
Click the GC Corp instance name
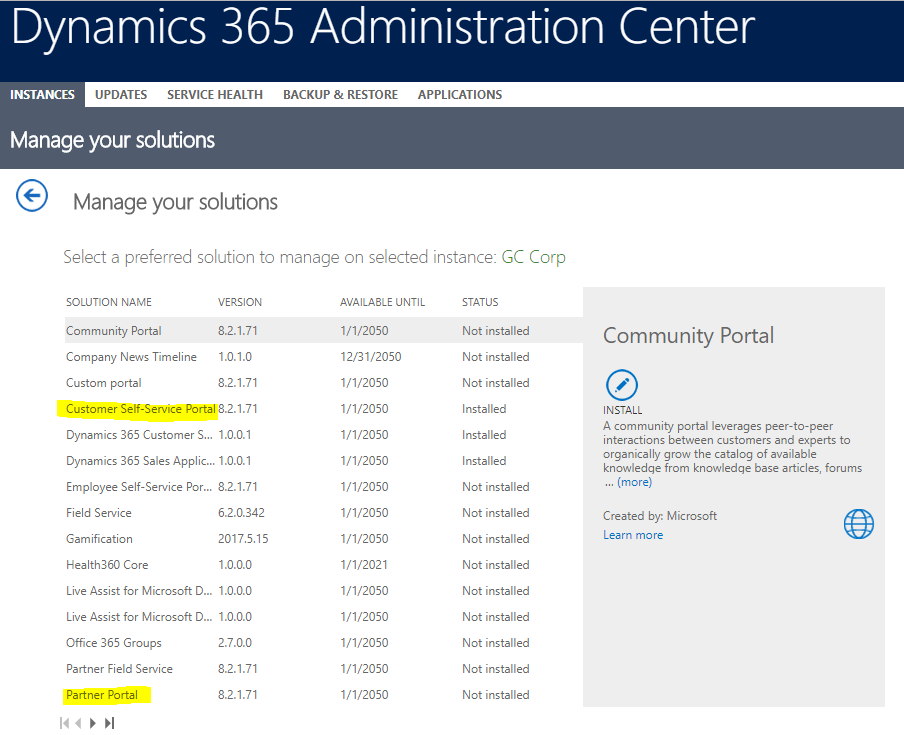tap(533, 257)
